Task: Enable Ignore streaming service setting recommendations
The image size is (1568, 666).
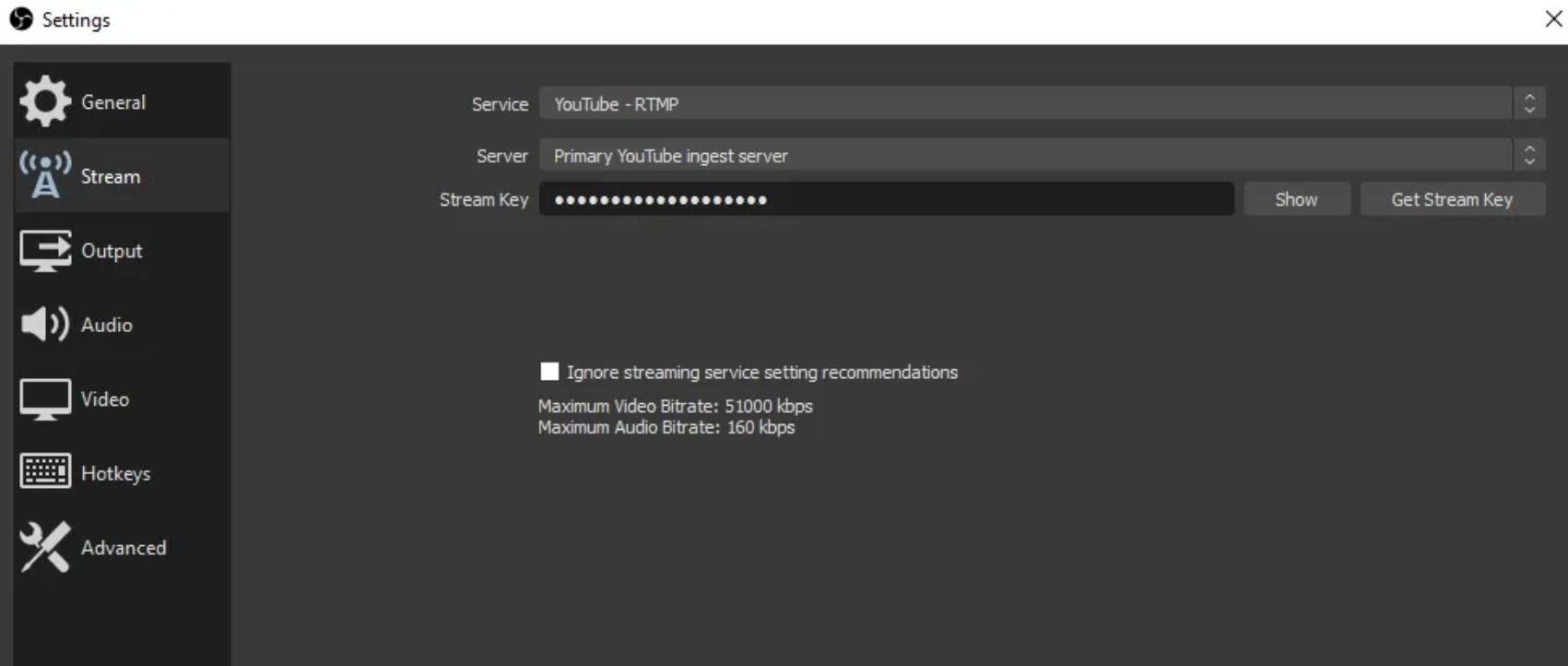Action: point(549,372)
